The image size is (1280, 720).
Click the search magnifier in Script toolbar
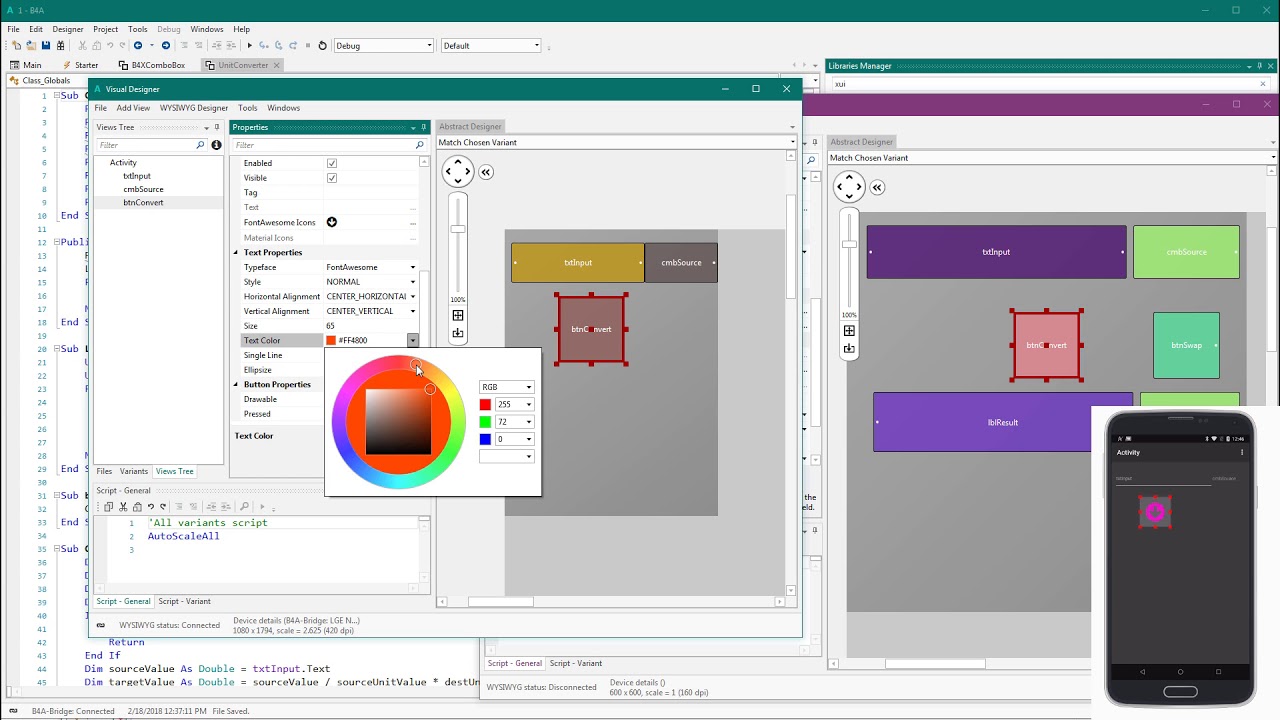tap(244, 507)
